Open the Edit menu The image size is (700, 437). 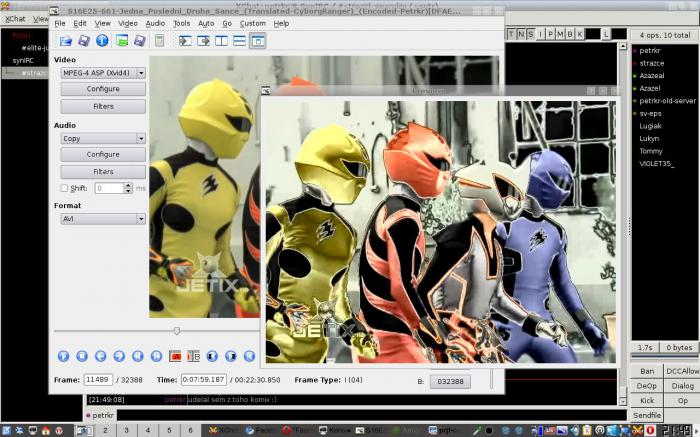80,23
